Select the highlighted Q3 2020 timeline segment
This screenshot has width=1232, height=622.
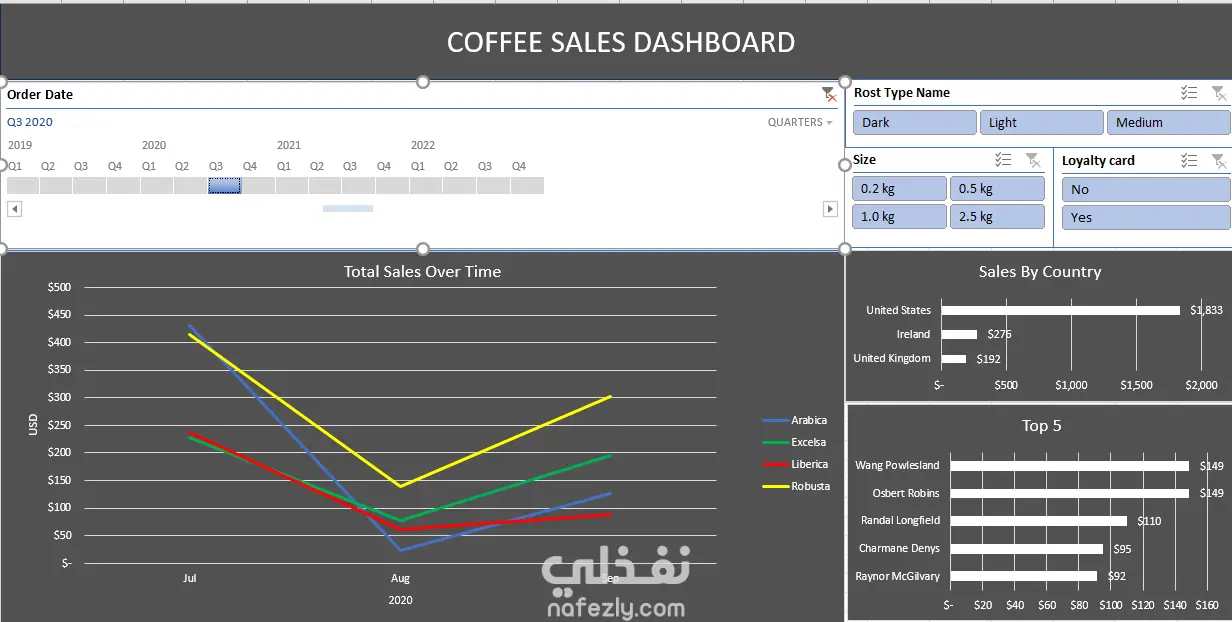(224, 185)
